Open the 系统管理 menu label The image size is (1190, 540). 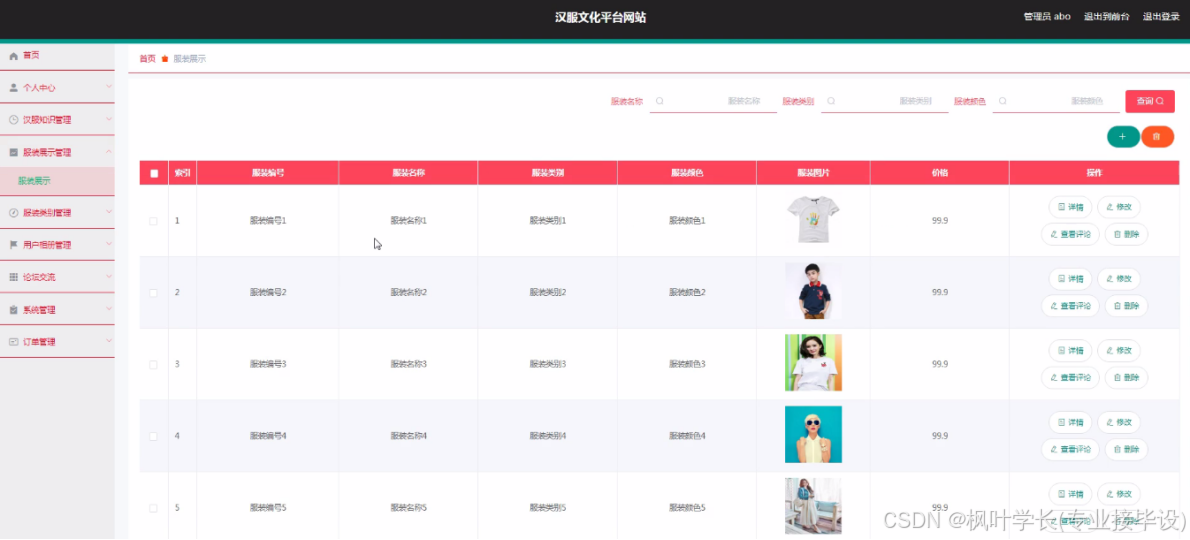click(x=39, y=310)
